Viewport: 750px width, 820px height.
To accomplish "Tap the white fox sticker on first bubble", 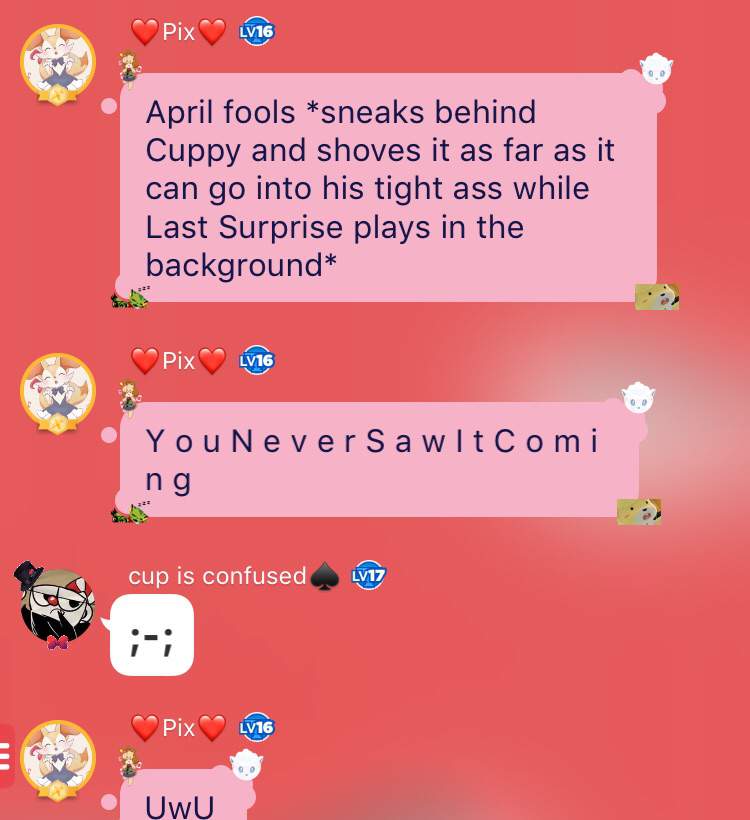I will 656,69.
